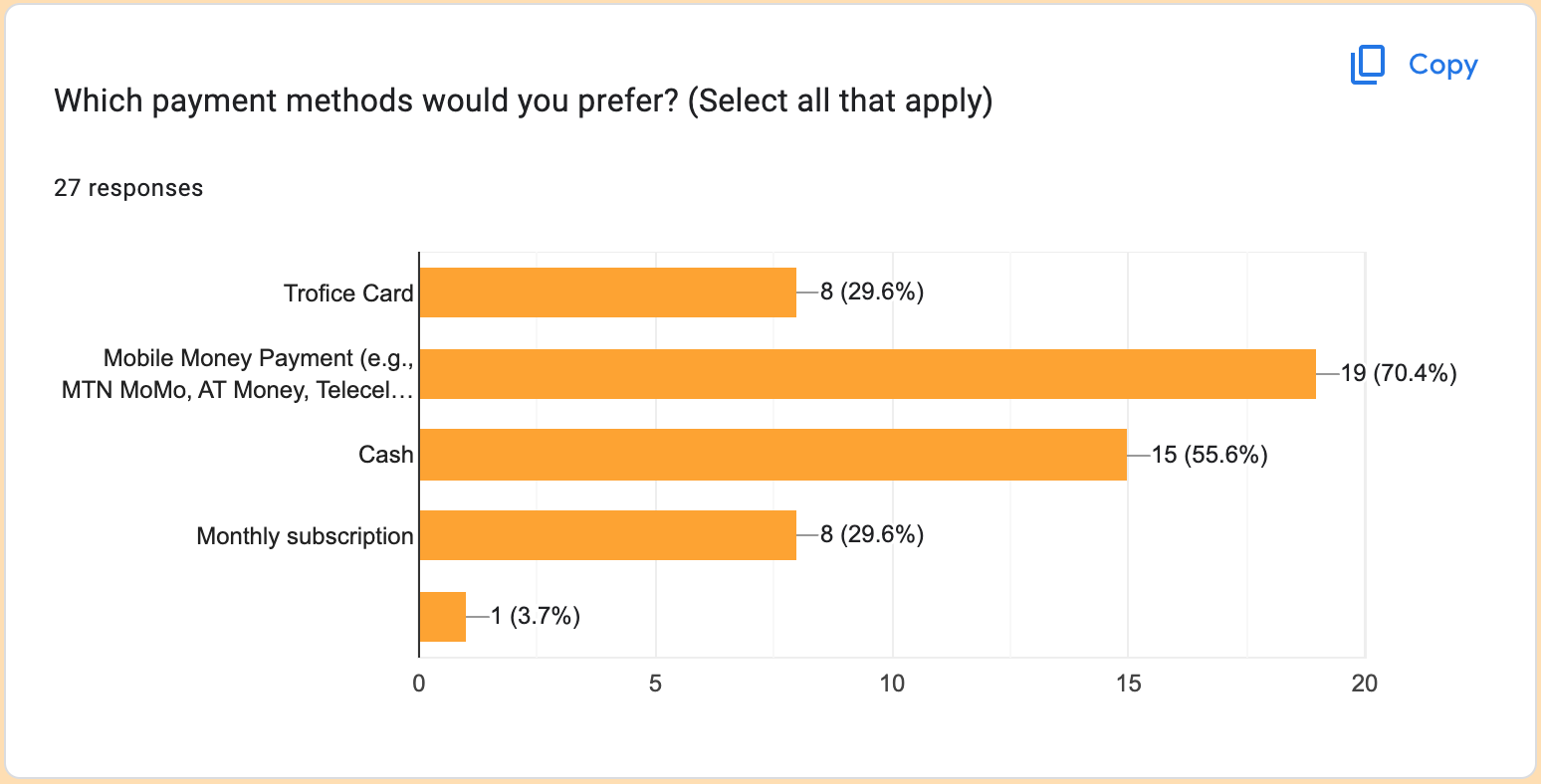Click the 8 (29.6%) label beside Monthly subscription
The height and width of the screenshot is (784, 1541).
[x=872, y=535]
